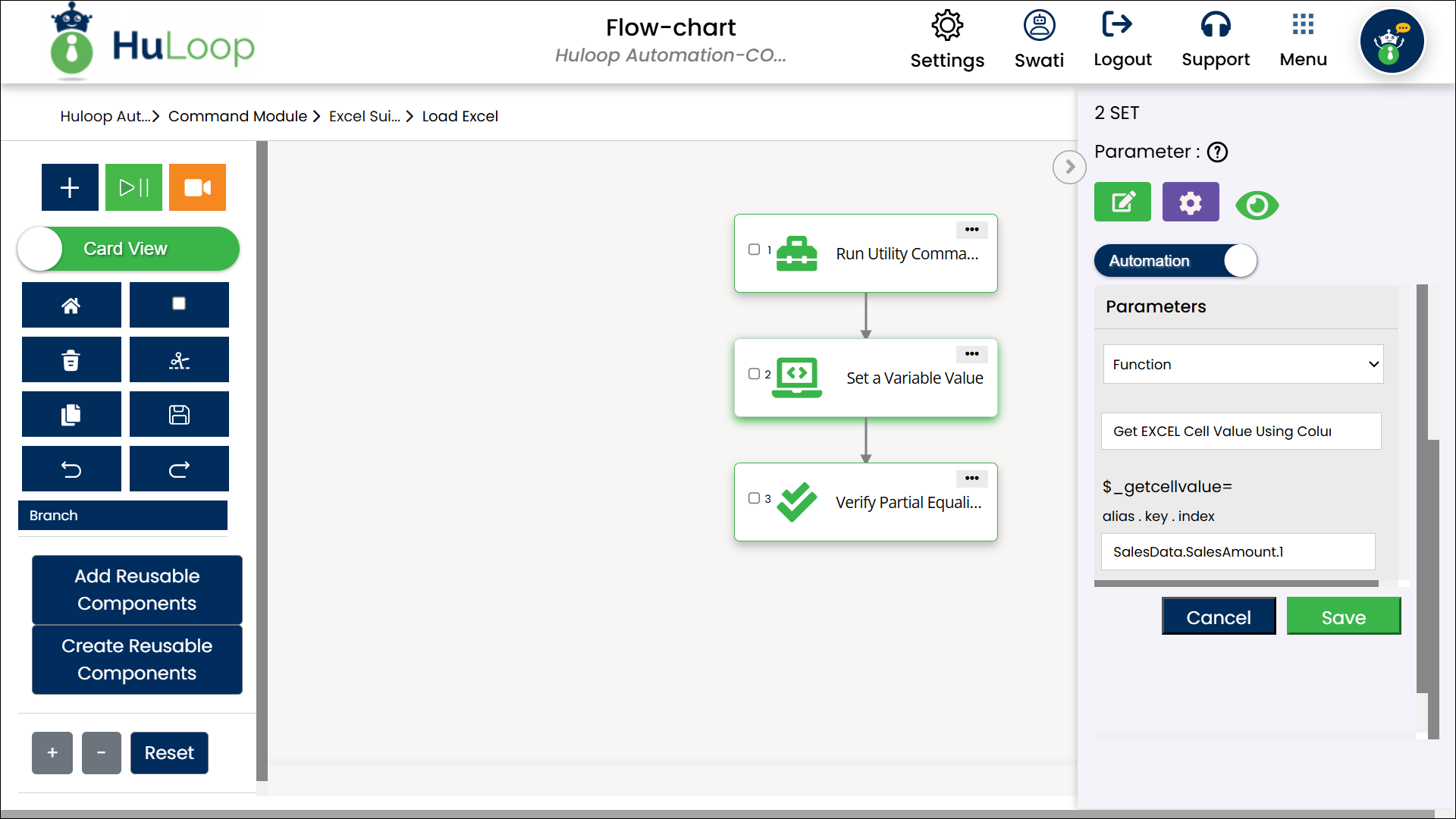Image resolution: width=1456 pixels, height=819 pixels.
Task: Click Add Reusable Components button
Action: tap(137, 589)
